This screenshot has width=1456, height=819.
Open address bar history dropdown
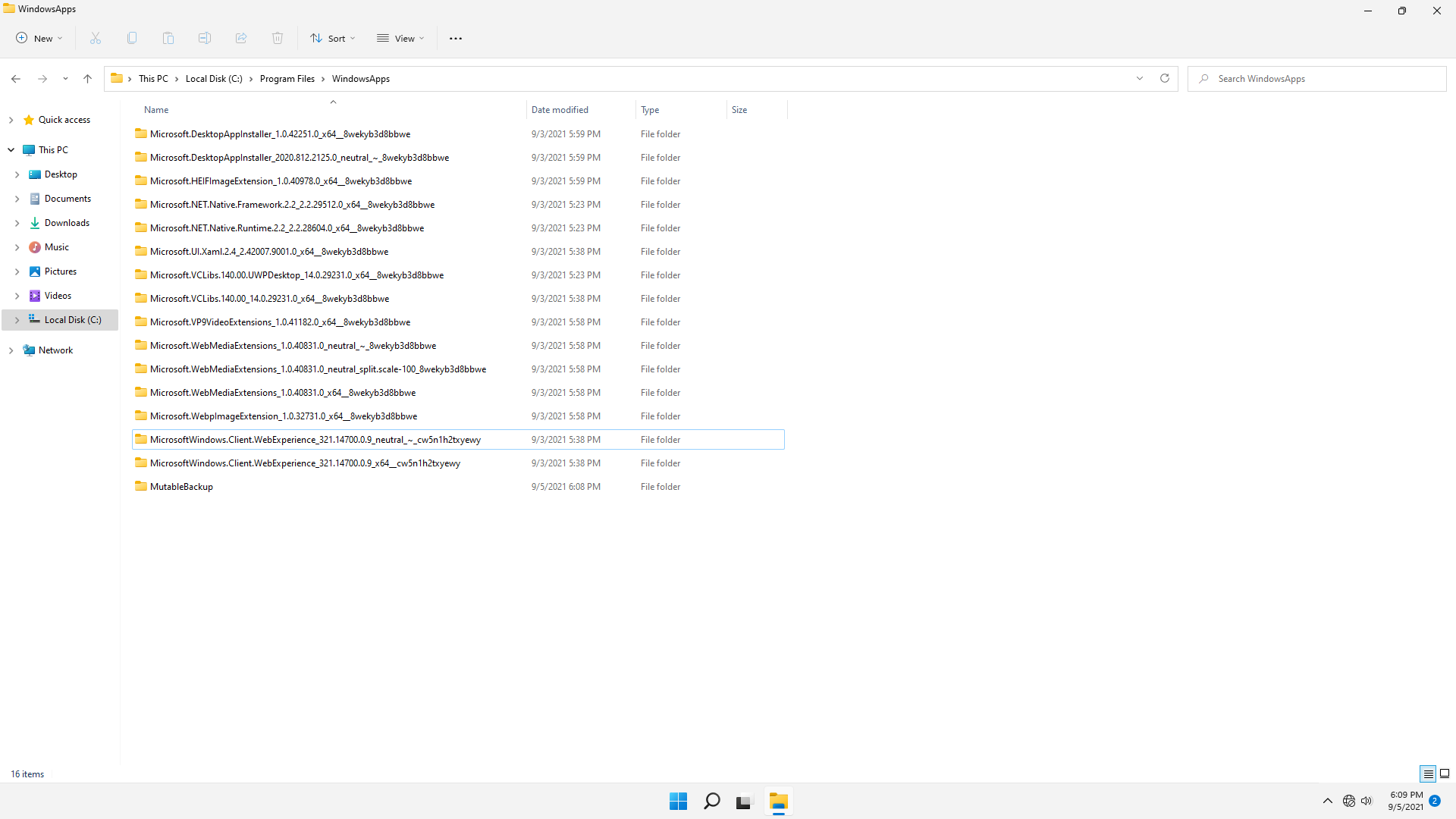[x=1139, y=79]
